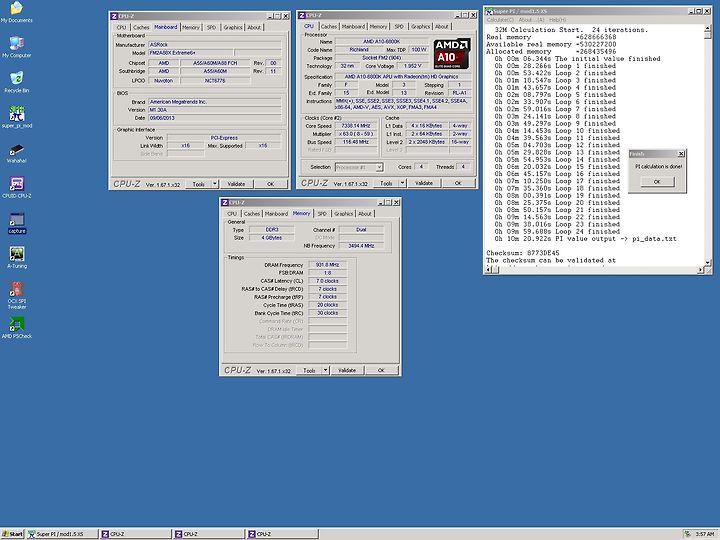
Task: Click Validate in the AMD A10 CPU-Z window
Action: pos(424,183)
